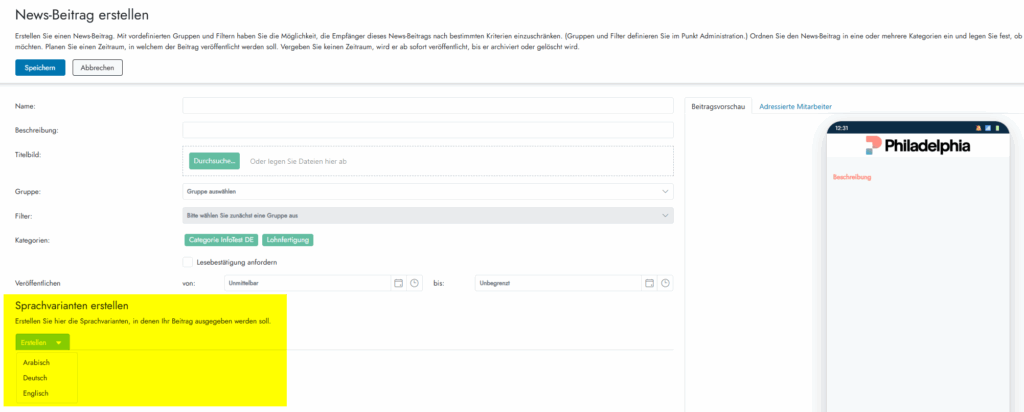This screenshot has width=1024, height=412.
Task: Select Arabisch from the language list
Action: click(x=36, y=362)
